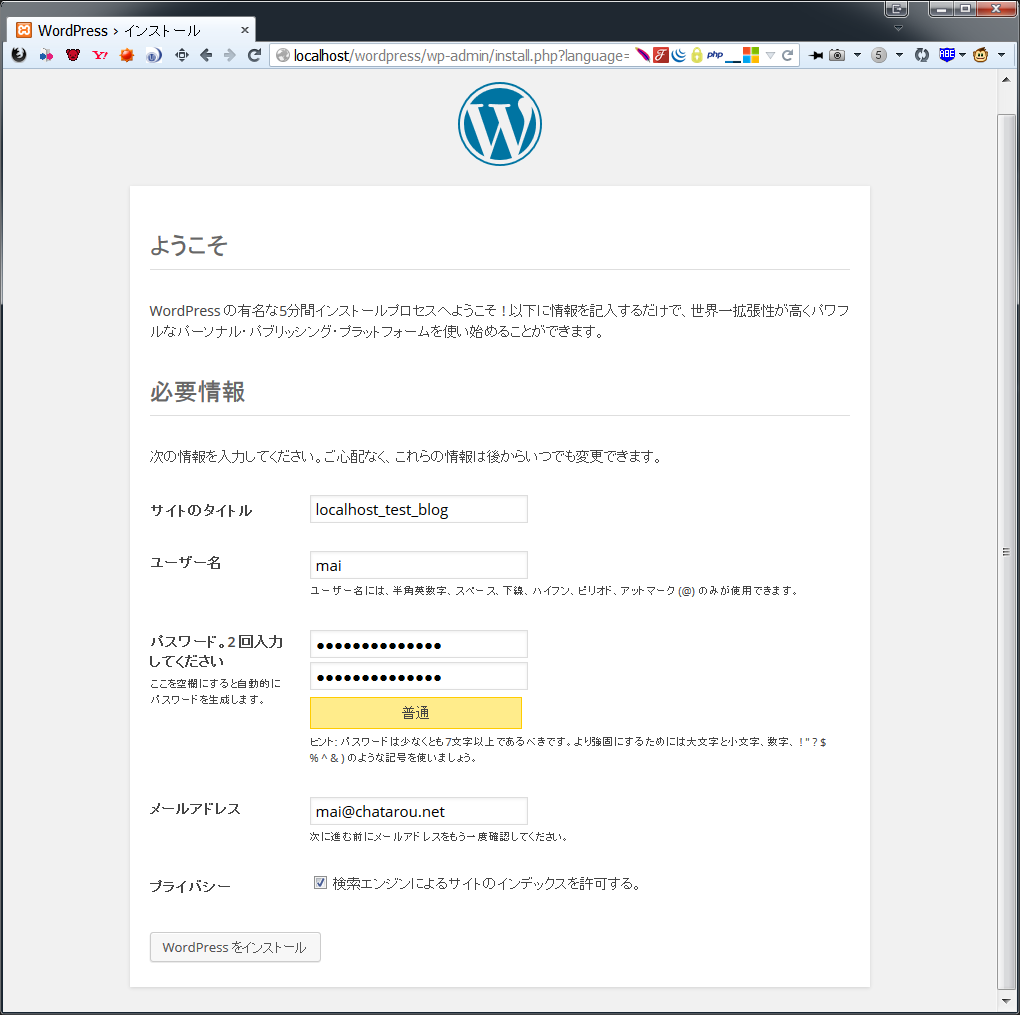
Task: Click the プライバシー label
Action: [190, 886]
